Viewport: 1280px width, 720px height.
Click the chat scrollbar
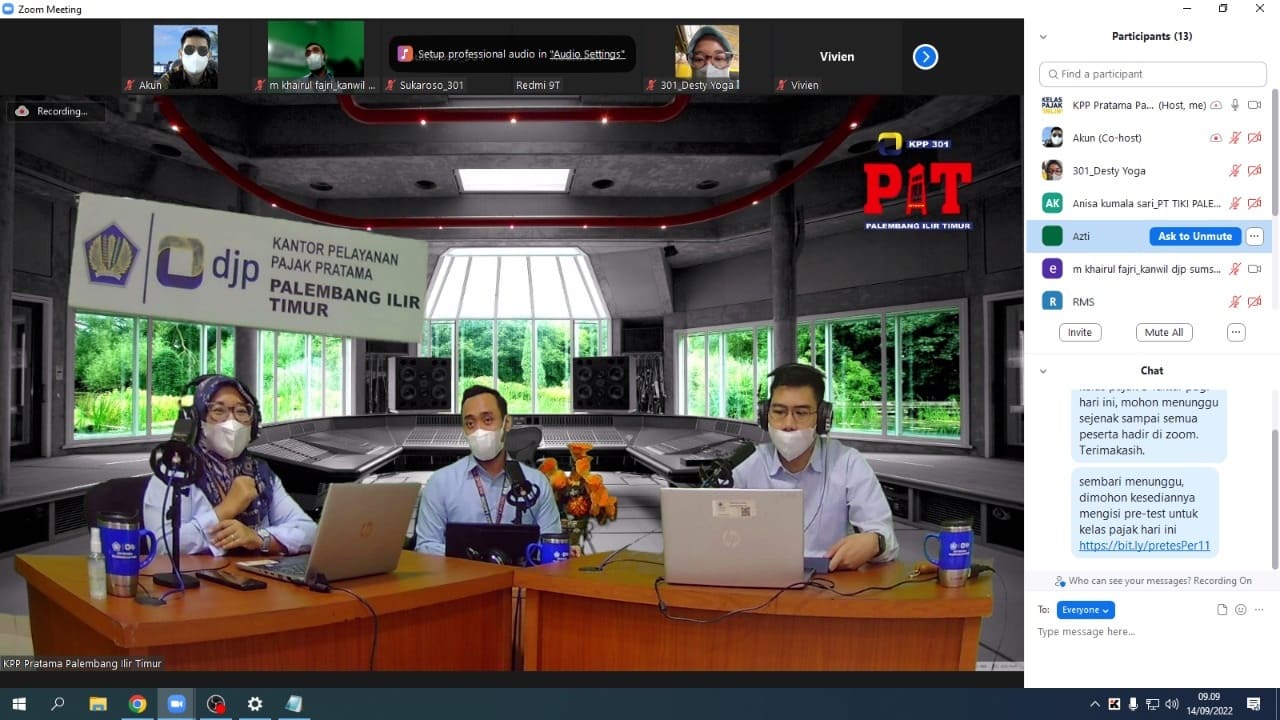(x=1274, y=495)
